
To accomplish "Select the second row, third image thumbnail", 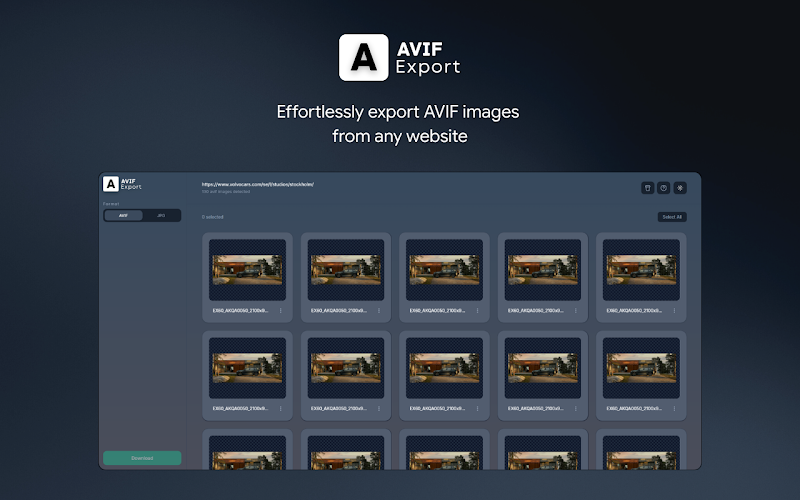I will [x=444, y=368].
